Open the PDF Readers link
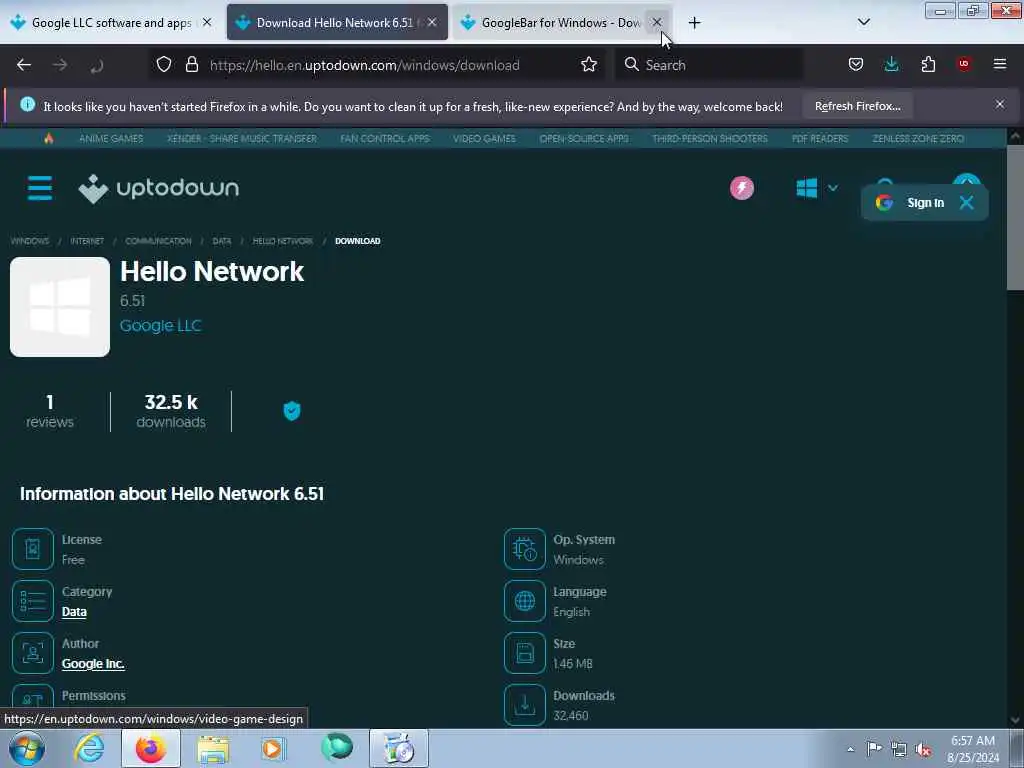1024x768 pixels. 820,138
